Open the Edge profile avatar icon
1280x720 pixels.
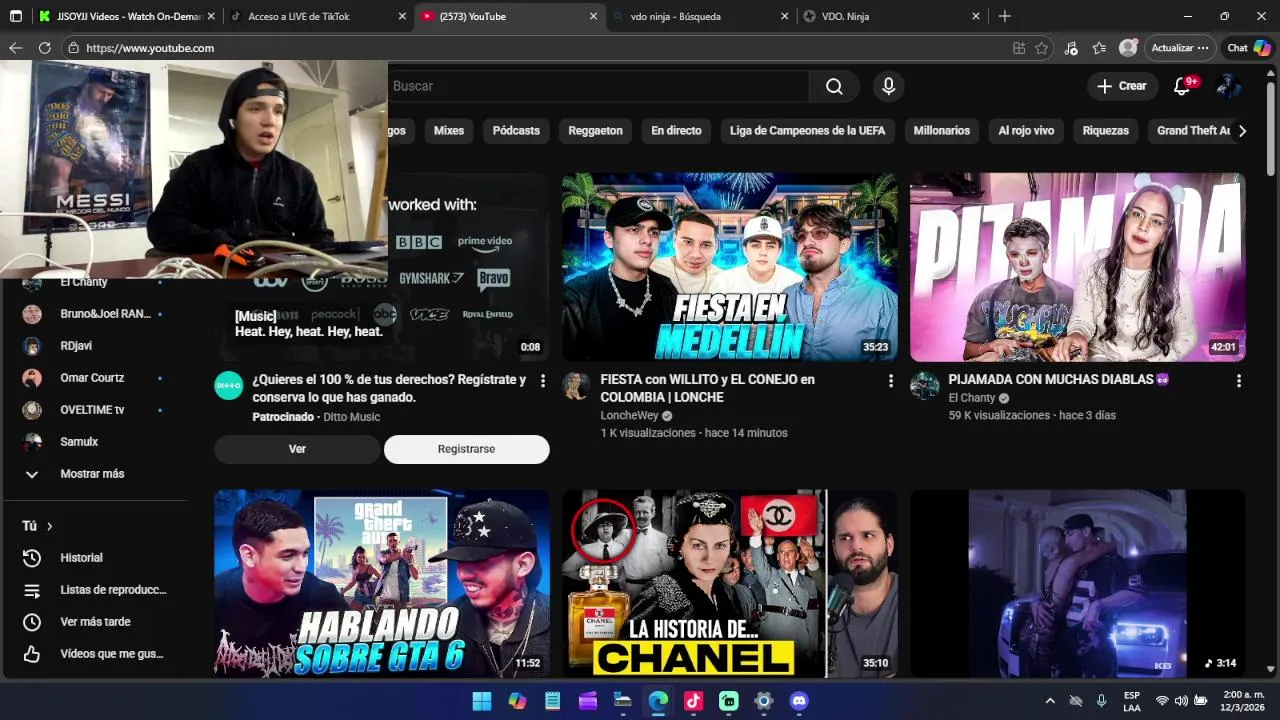1128,48
